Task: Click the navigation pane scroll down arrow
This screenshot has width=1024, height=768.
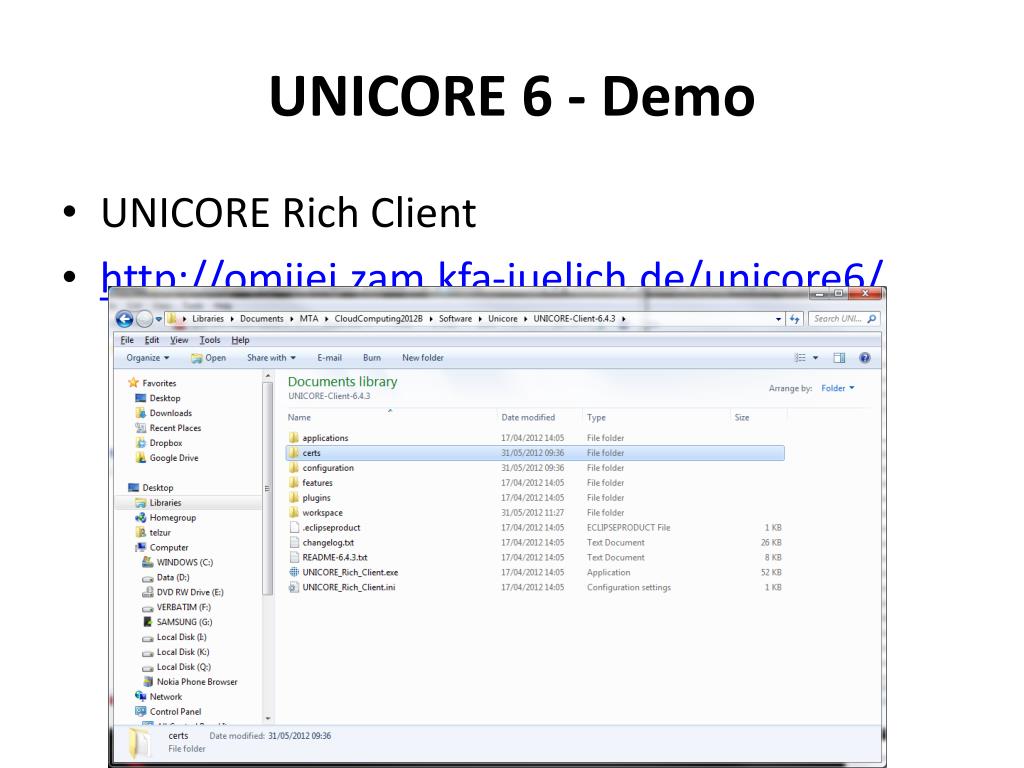Action: tap(267, 718)
